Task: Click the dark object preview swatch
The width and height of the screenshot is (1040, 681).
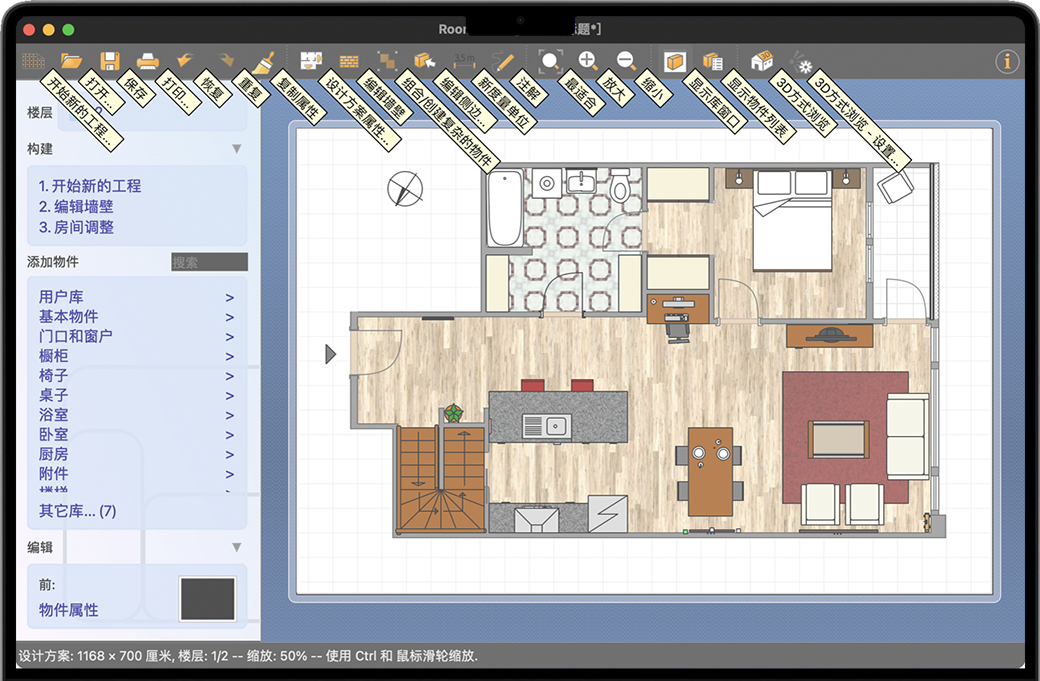Action: point(208,598)
